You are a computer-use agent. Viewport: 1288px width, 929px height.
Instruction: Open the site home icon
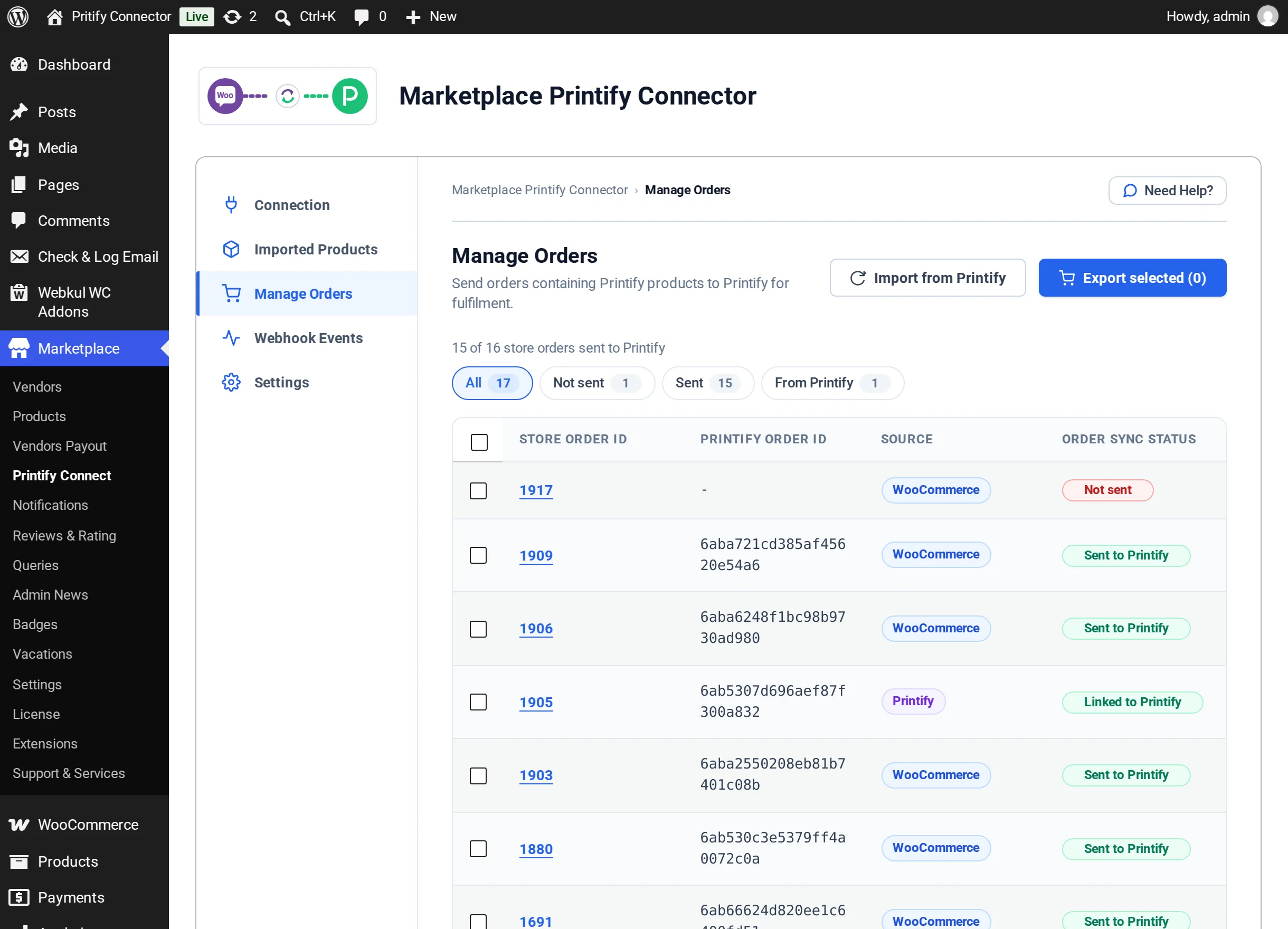[54, 16]
